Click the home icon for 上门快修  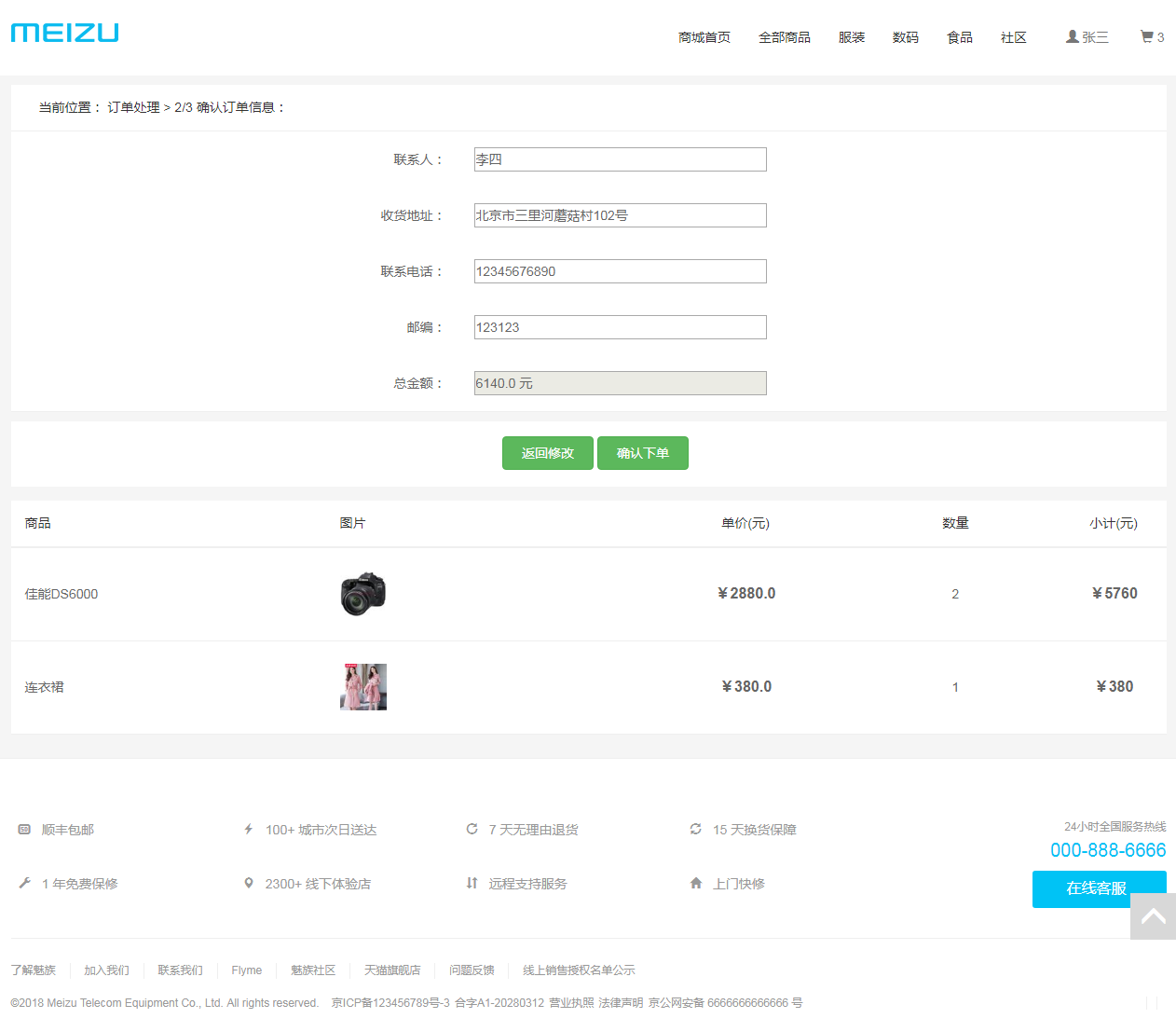[695, 883]
